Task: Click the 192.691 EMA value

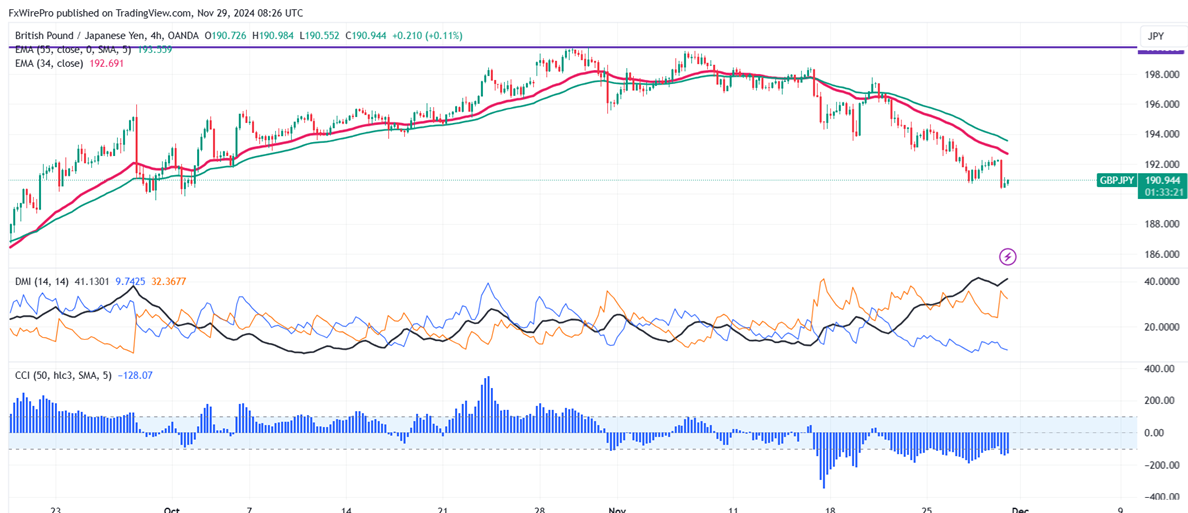Action: click(x=106, y=64)
